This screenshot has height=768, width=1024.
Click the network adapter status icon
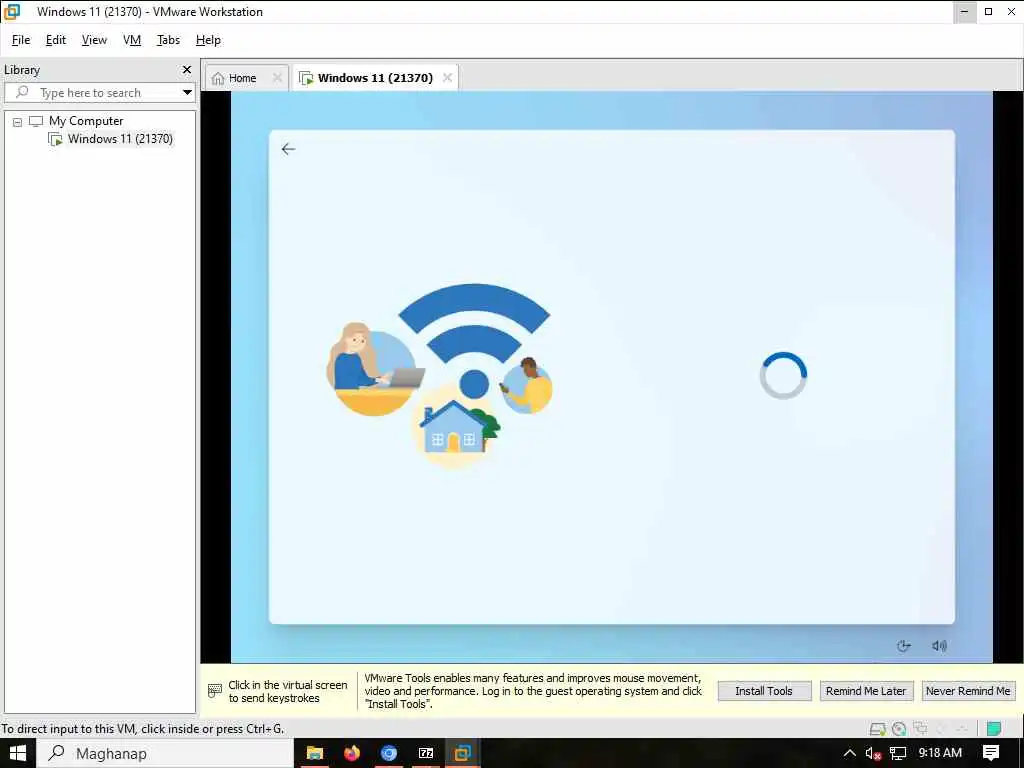(x=920, y=729)
